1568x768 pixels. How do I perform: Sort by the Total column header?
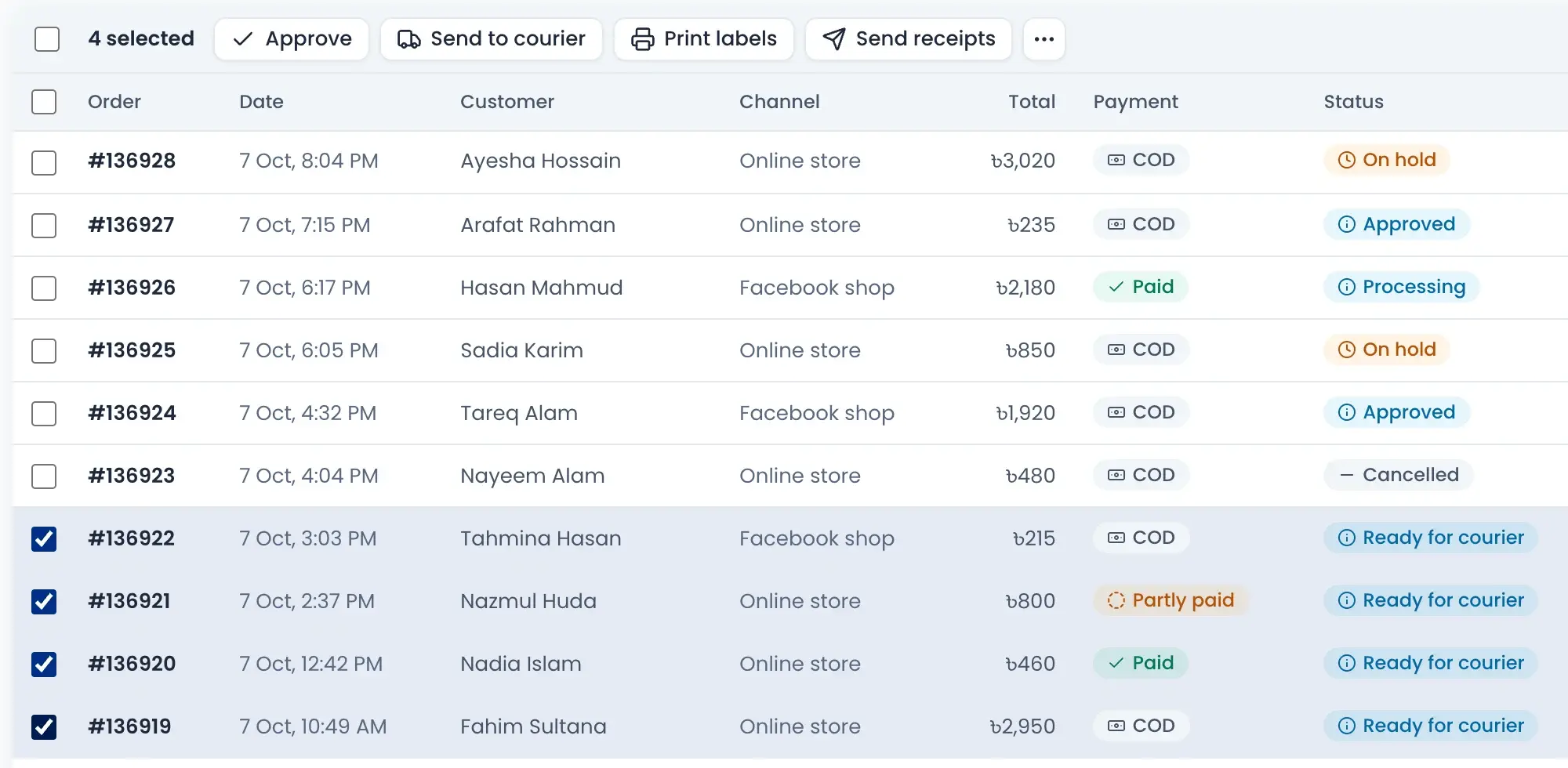[1032, 102]
